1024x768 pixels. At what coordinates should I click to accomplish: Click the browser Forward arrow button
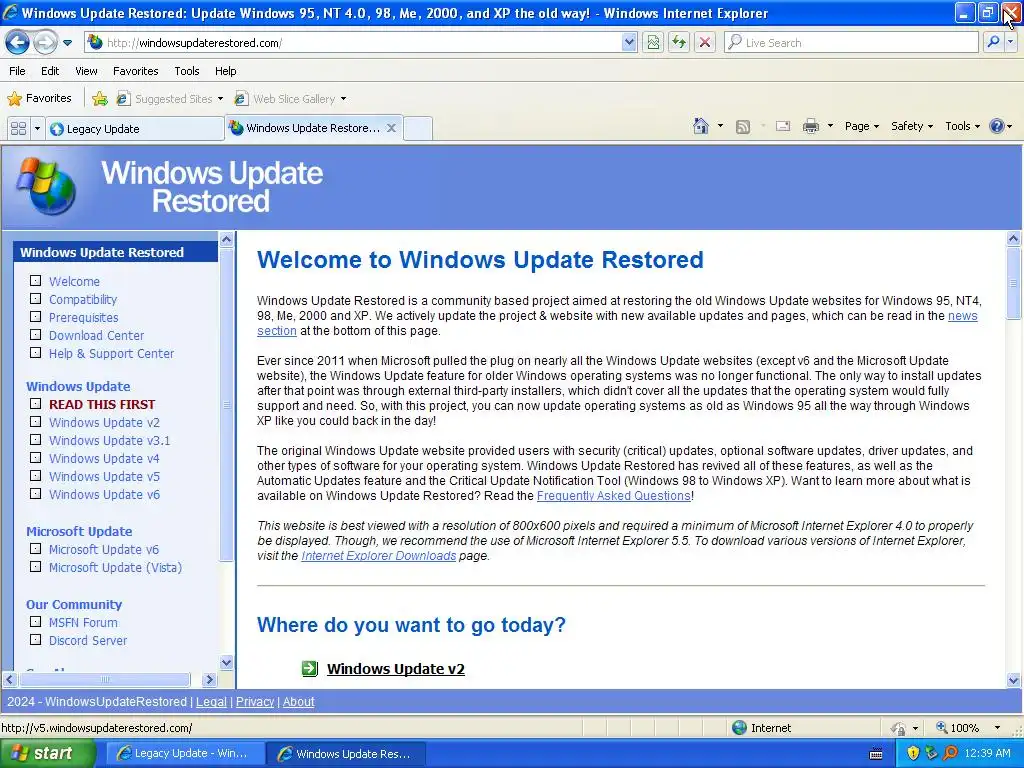[45, 43]
